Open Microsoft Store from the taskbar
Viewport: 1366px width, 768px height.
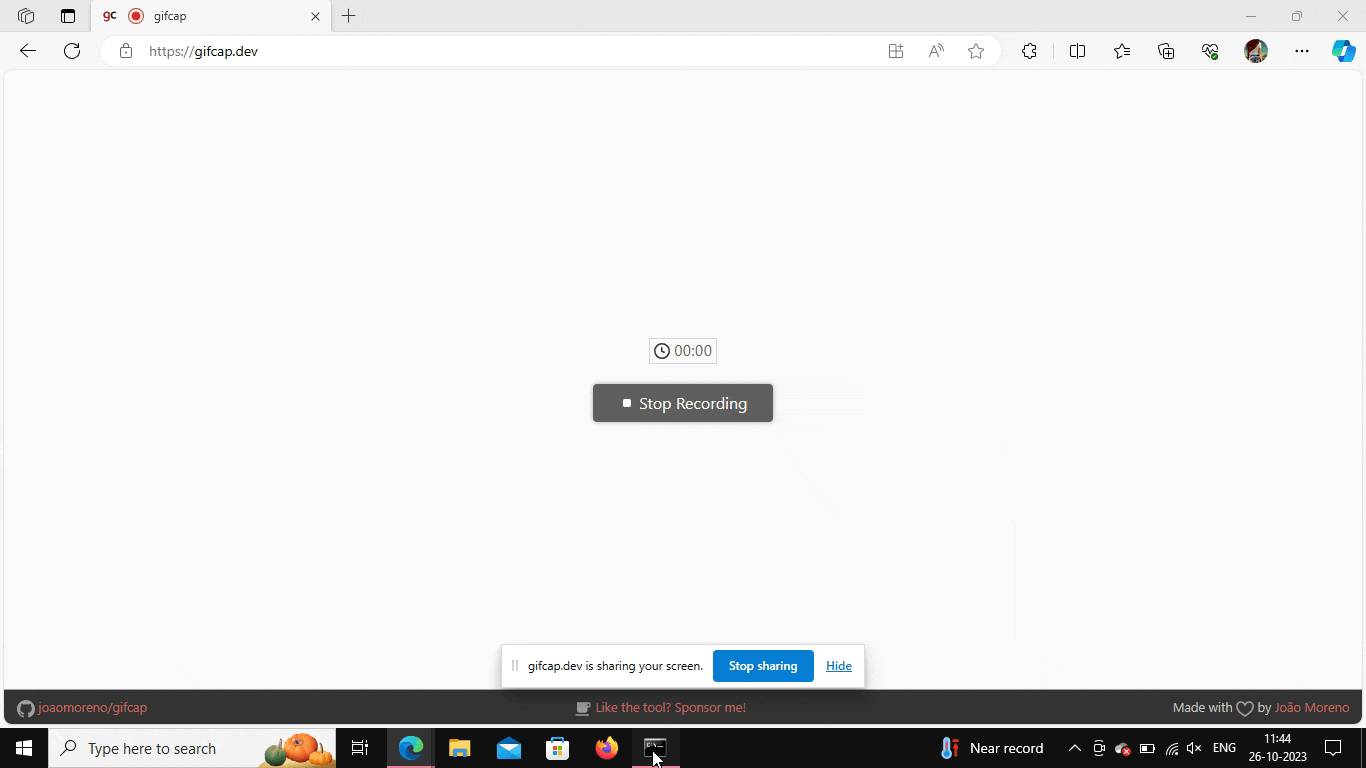pyautogui.click(x=558, y=748)
